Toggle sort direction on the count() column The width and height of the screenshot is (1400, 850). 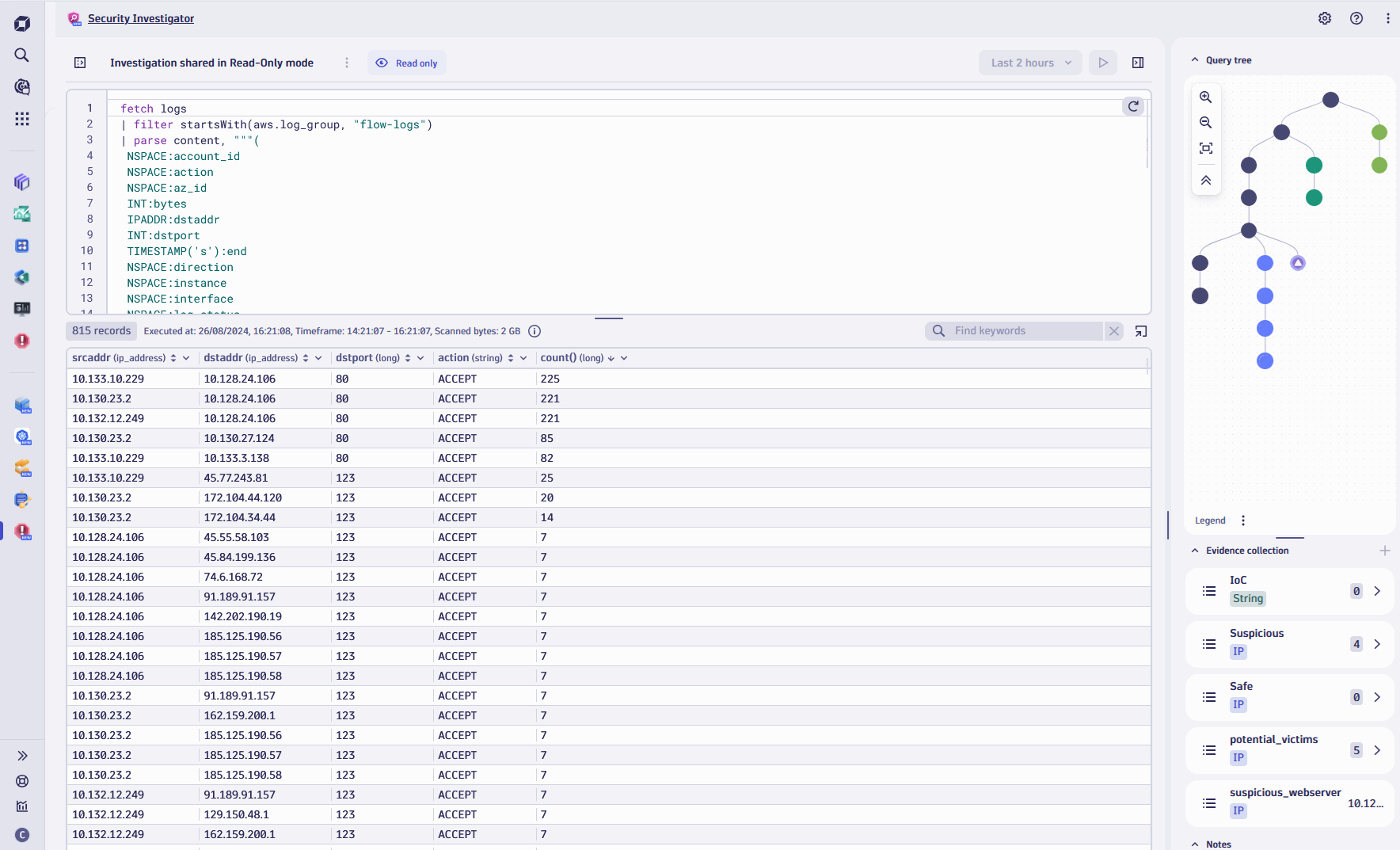pos(611,358)
